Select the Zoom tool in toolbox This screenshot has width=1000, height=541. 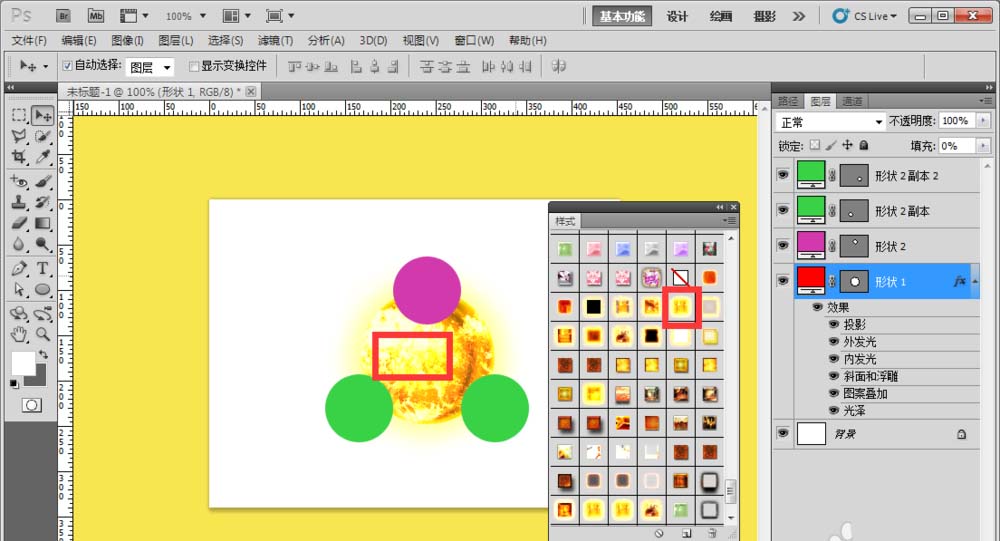43,334
